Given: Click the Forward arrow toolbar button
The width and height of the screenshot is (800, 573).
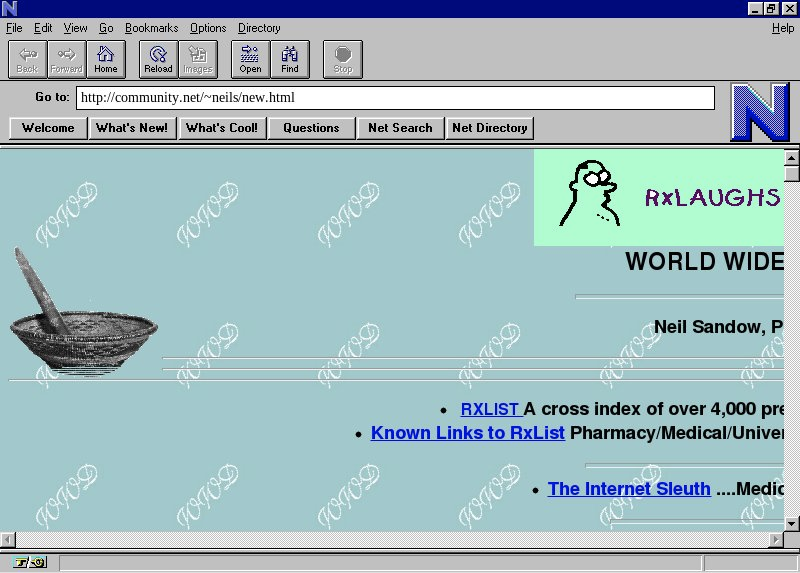Looking at the screenshot, I should coord(66,60).
